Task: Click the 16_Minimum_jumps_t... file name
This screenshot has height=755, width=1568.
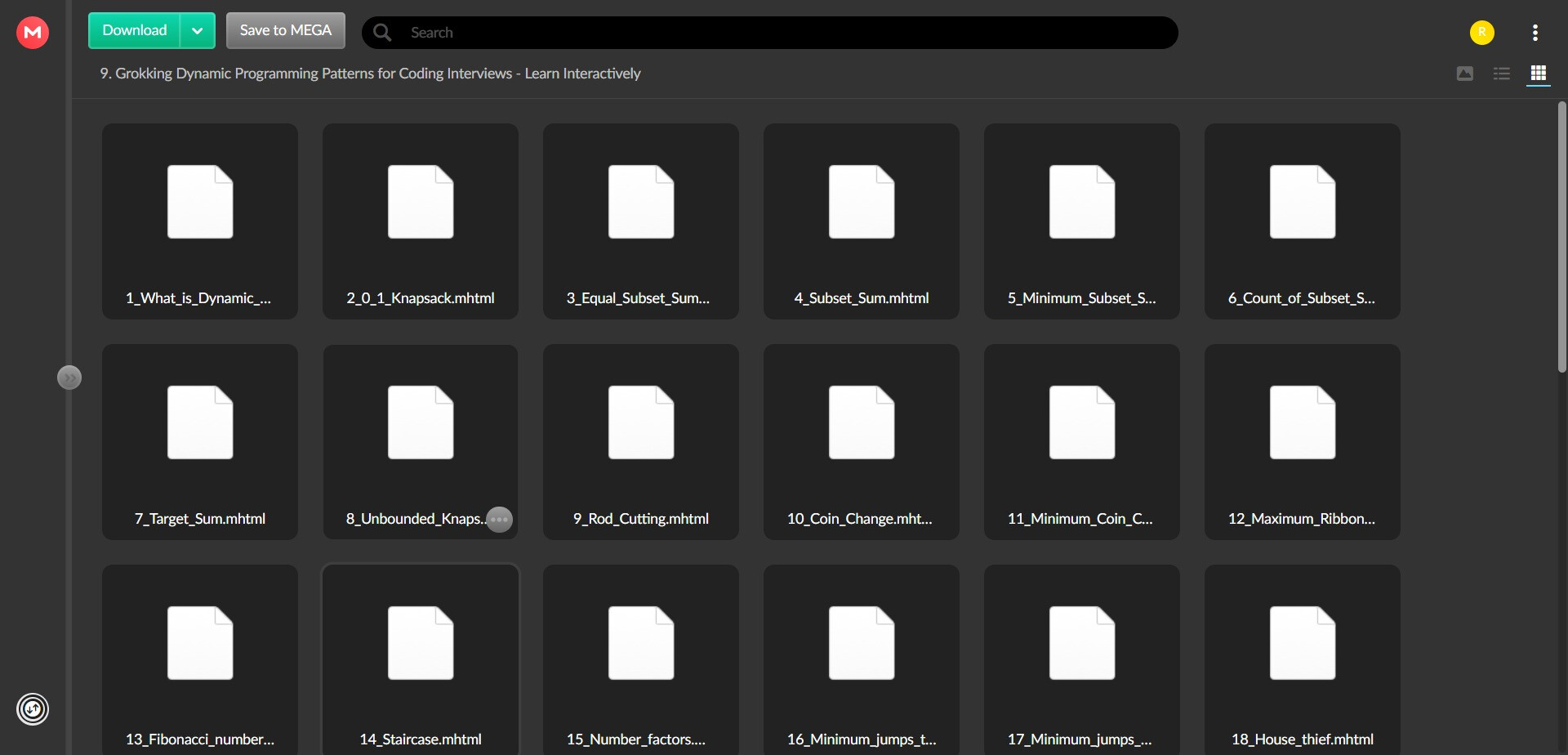Action: click(x=862, y=739)
